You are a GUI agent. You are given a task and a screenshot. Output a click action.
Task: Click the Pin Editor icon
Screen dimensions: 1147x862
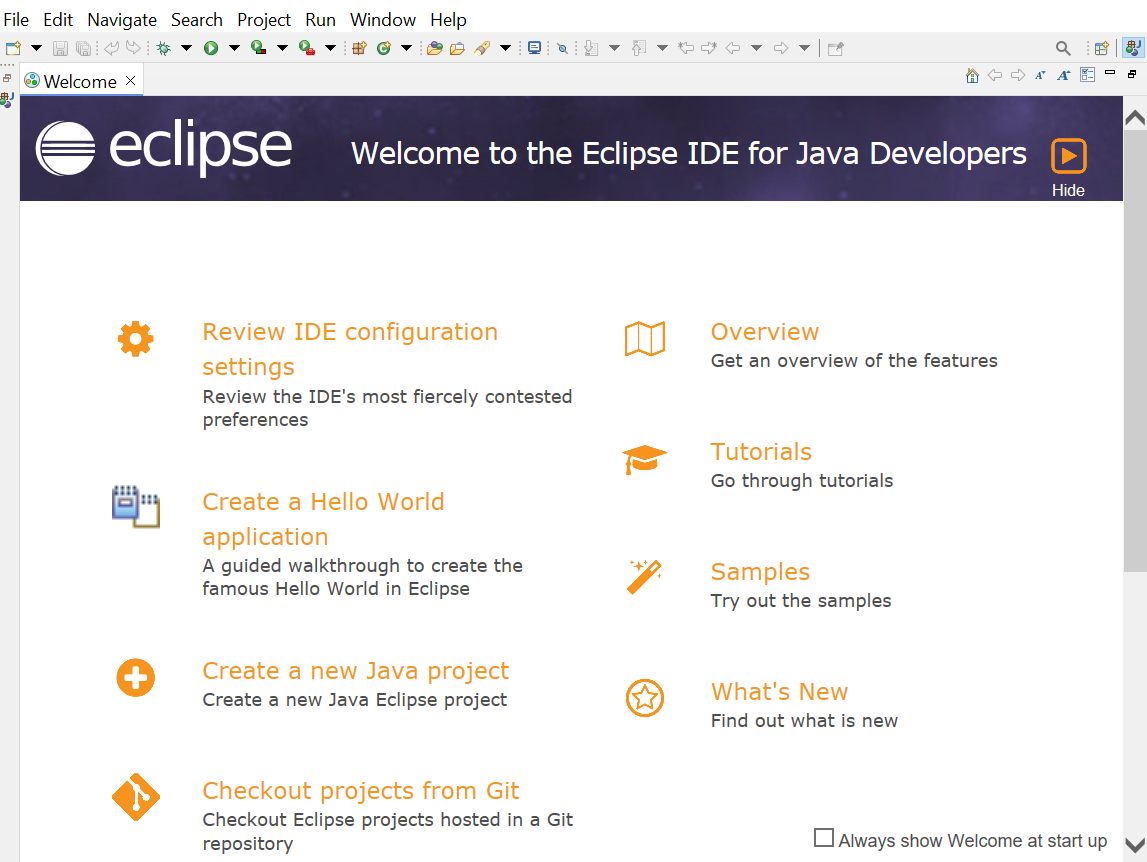[x=835, y=48]
